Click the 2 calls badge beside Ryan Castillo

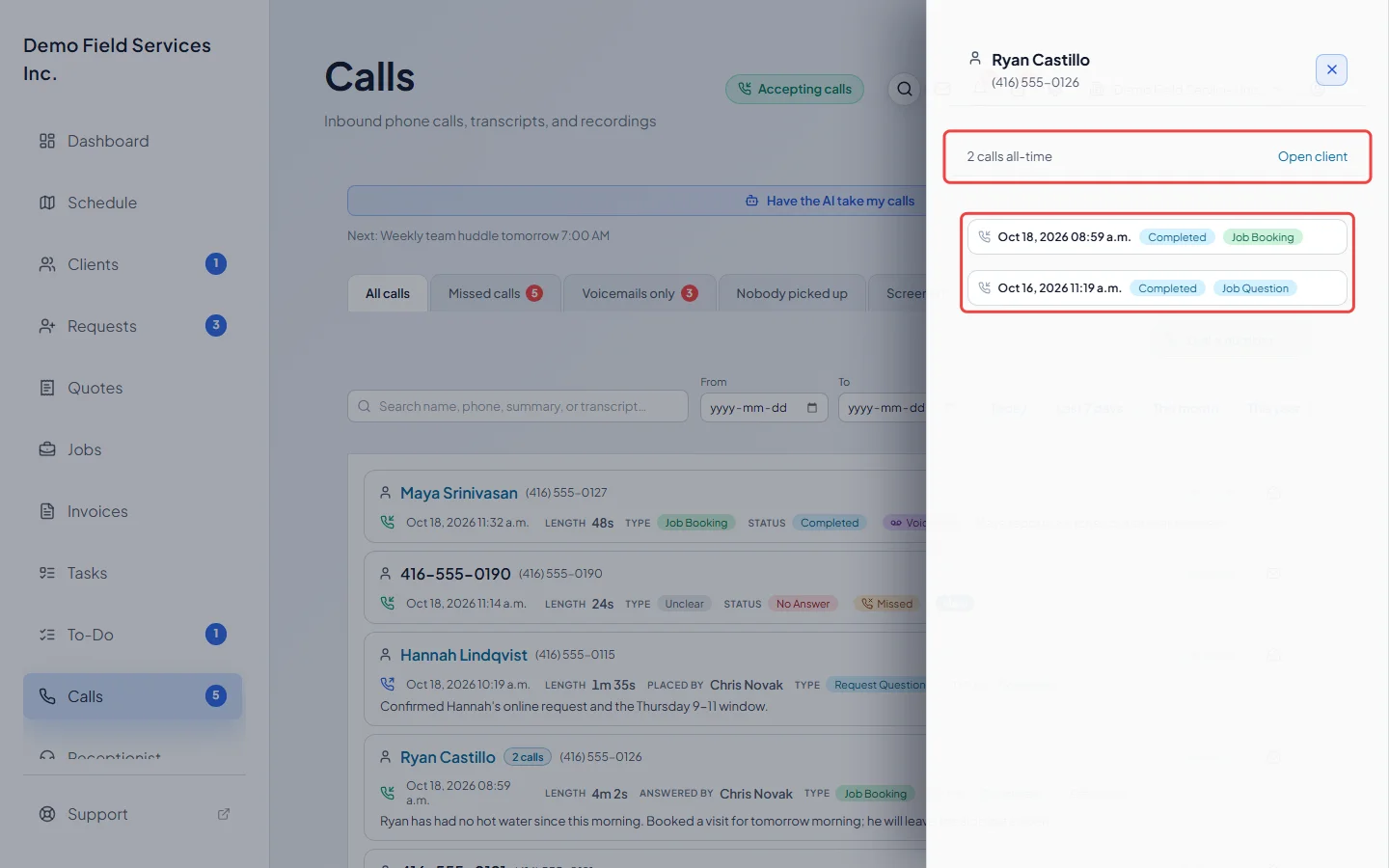click(528, 757)
